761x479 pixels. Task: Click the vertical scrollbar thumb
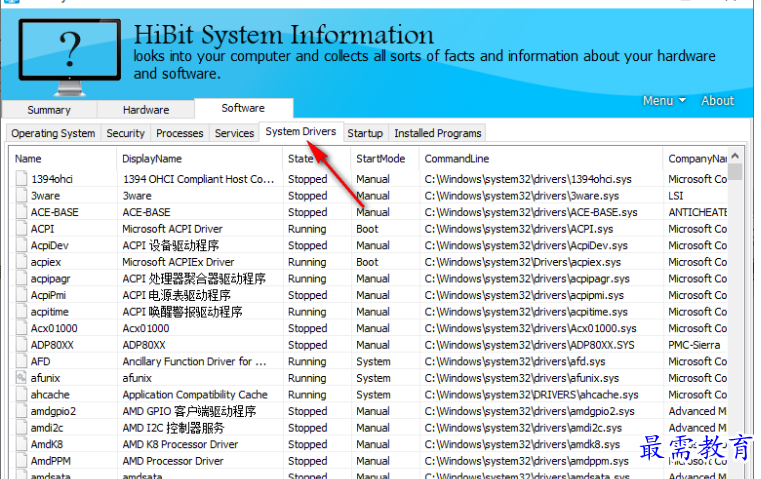coord(735,172)
